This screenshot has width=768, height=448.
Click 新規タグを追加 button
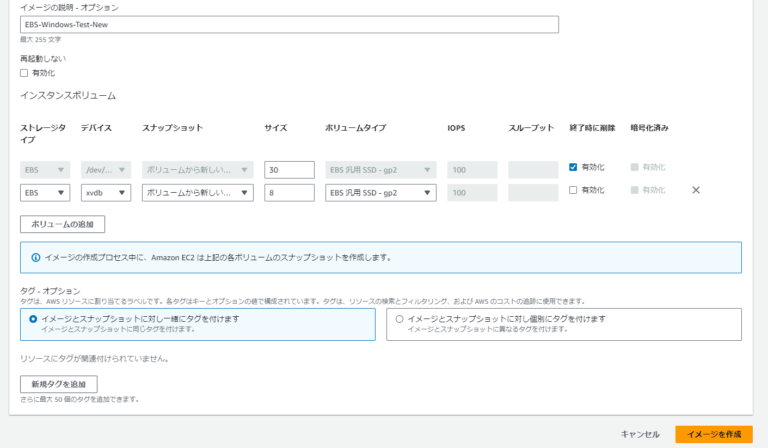59,384
